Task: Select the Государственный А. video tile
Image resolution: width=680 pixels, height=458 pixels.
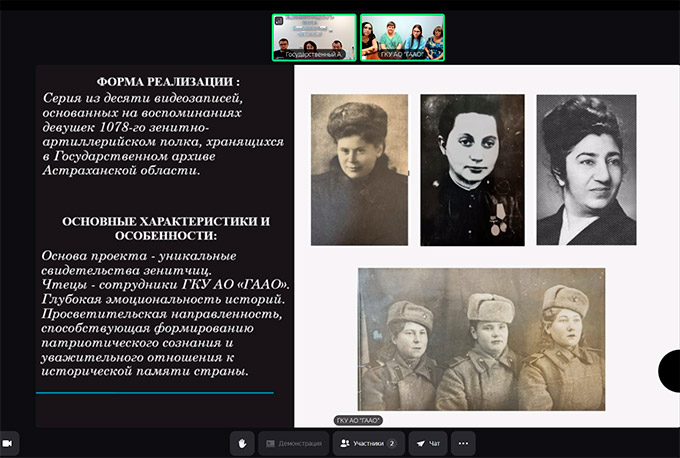Action: [x=314, y=38]
